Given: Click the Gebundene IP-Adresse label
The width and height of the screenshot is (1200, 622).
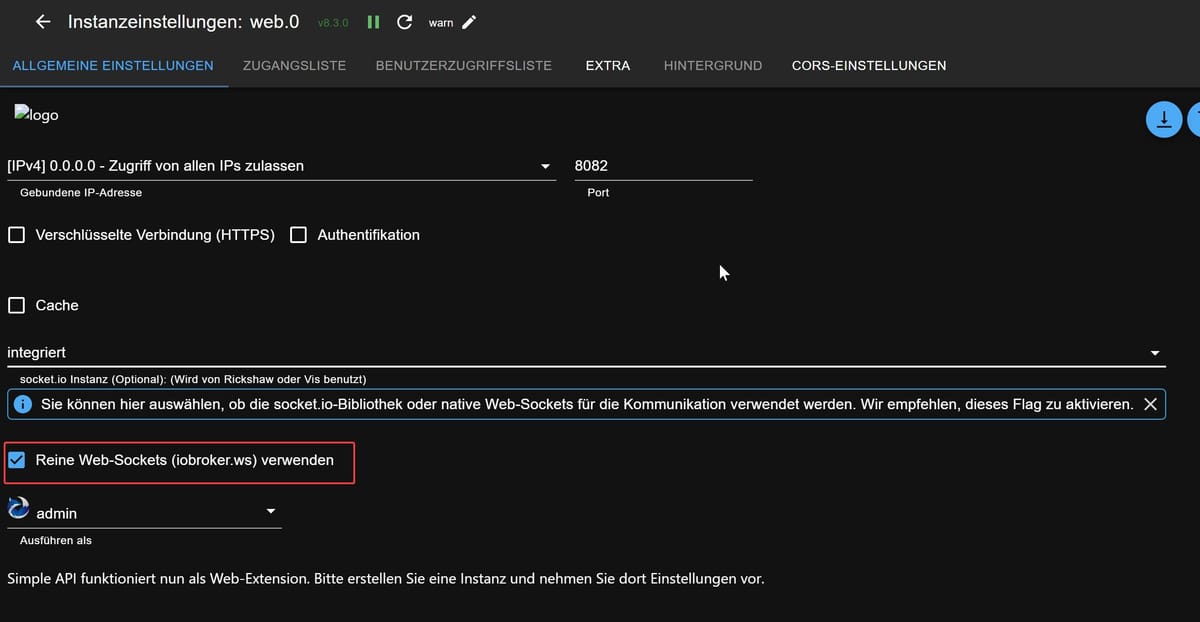Looking at the screenshot, I should (81, 192).
